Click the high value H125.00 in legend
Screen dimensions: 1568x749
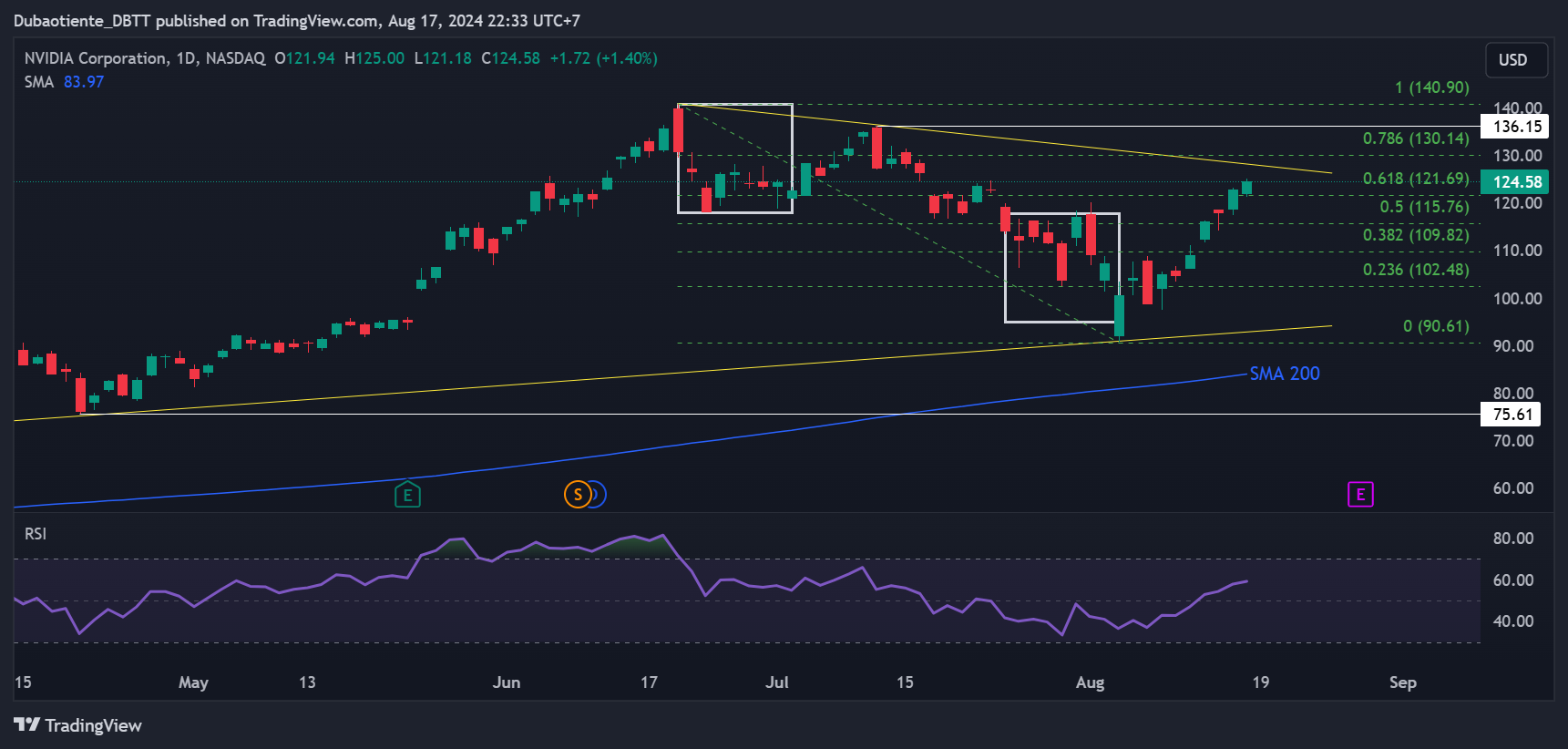374,58
